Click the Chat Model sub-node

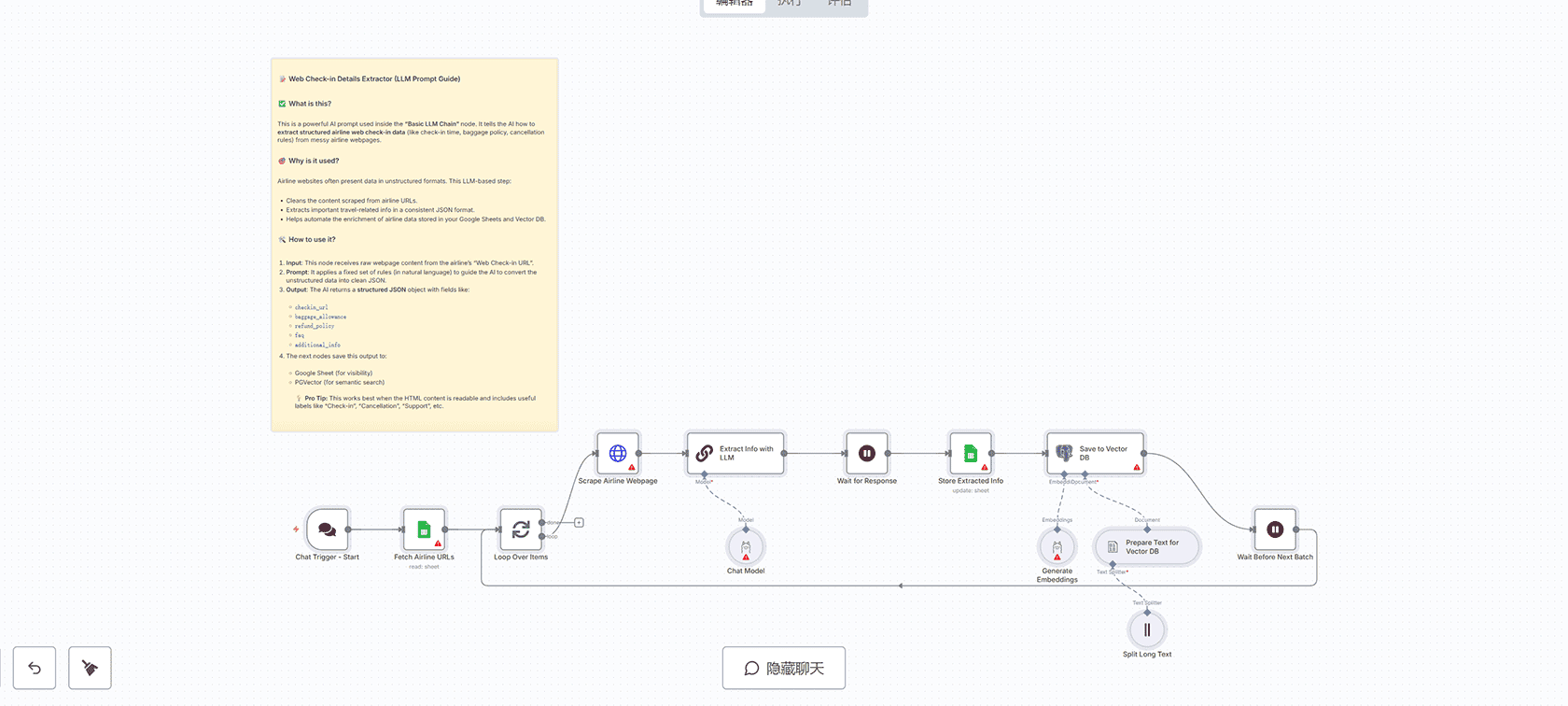coord(746,547)
